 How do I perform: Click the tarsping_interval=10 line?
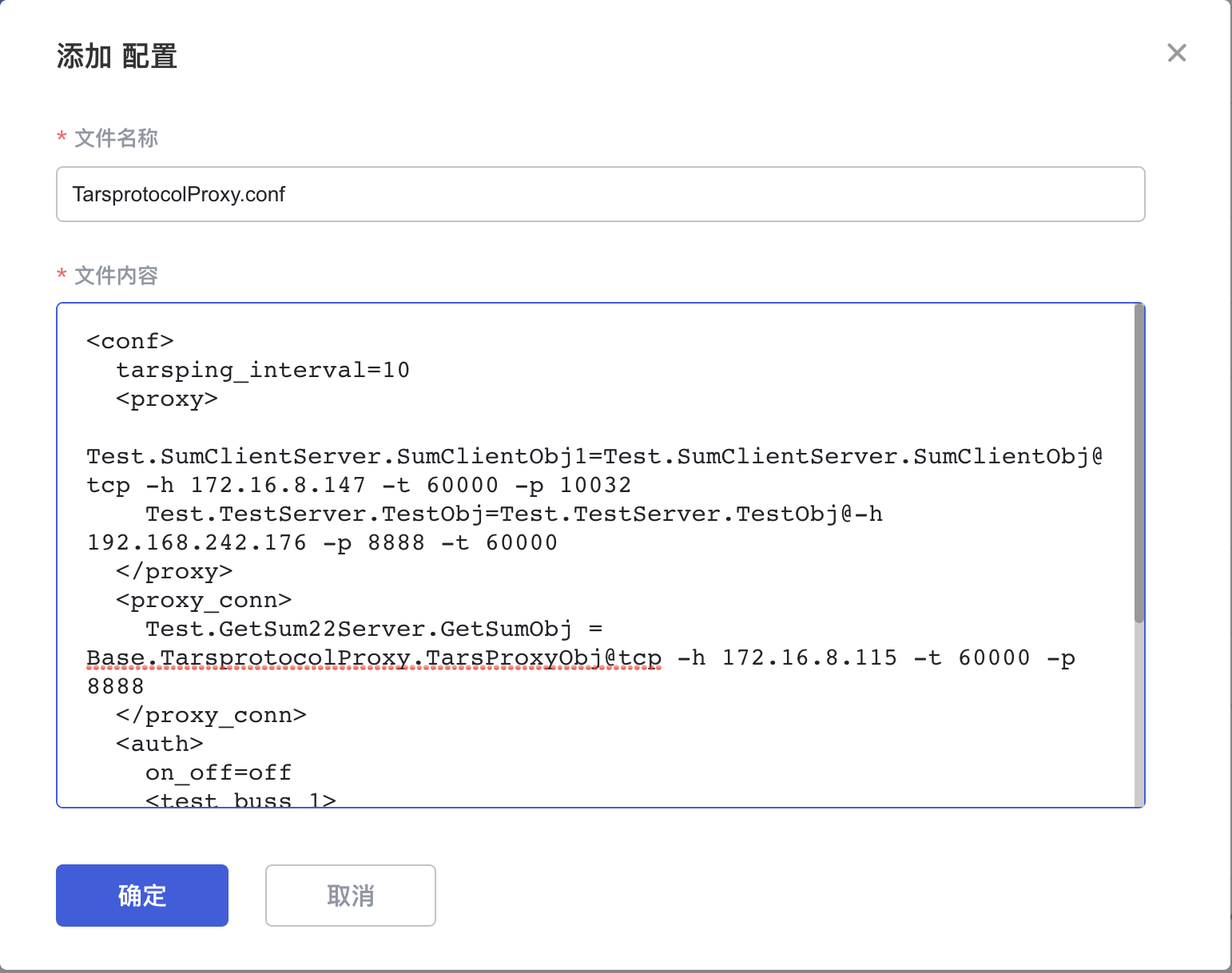tap(262, 370)
